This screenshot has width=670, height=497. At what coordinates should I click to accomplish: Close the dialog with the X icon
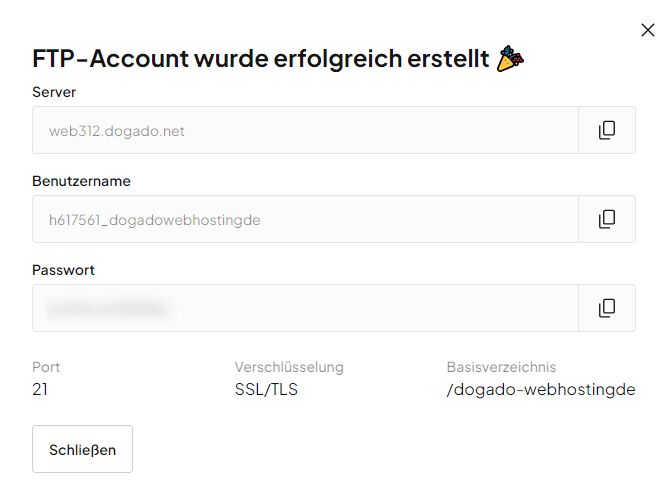pos(647,31)
